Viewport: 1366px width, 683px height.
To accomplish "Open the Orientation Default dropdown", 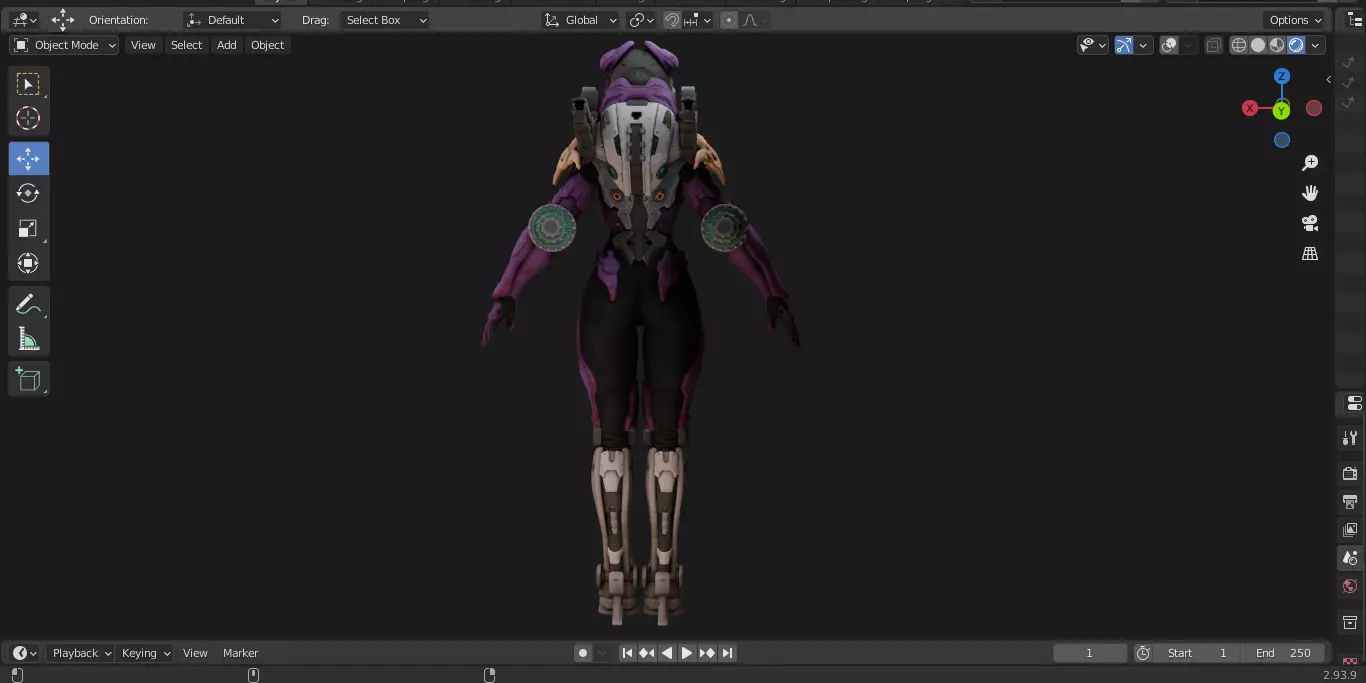I will (233, 20).
